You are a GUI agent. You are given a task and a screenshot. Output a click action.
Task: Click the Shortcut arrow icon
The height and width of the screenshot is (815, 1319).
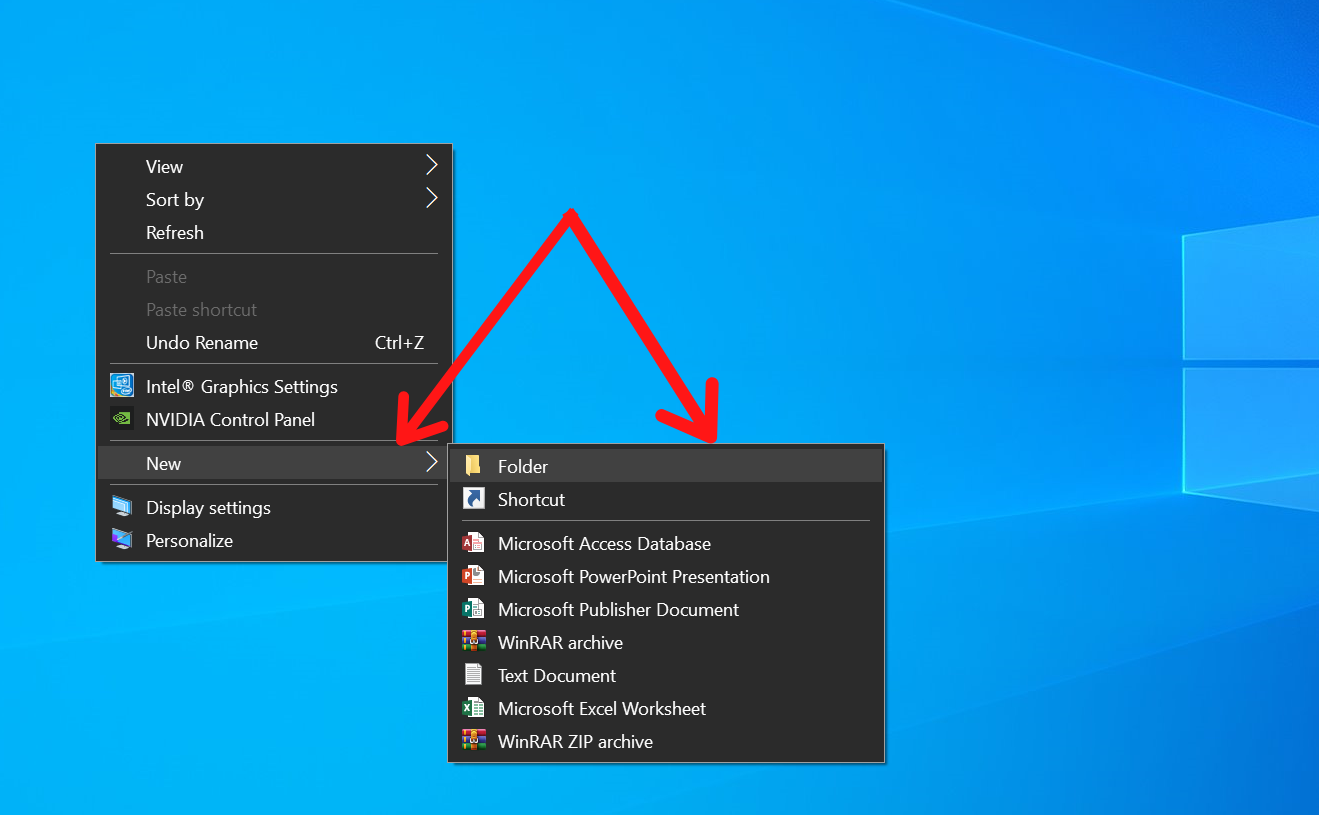pyautogui.click(x=473, y=498)
